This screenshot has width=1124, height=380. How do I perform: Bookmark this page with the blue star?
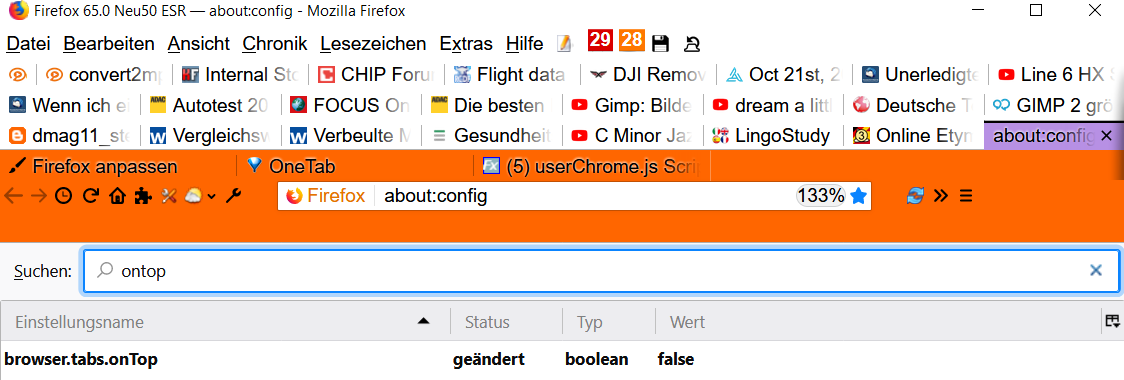pyautogui.click(x=858, y=196)
